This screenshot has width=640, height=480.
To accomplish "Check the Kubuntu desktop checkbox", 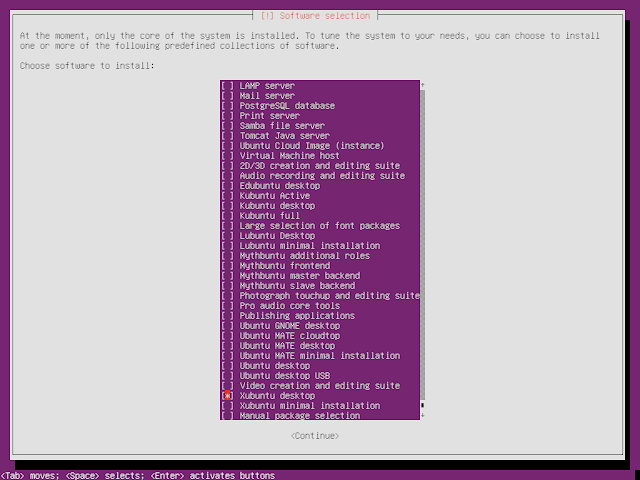I will point(227,206).
